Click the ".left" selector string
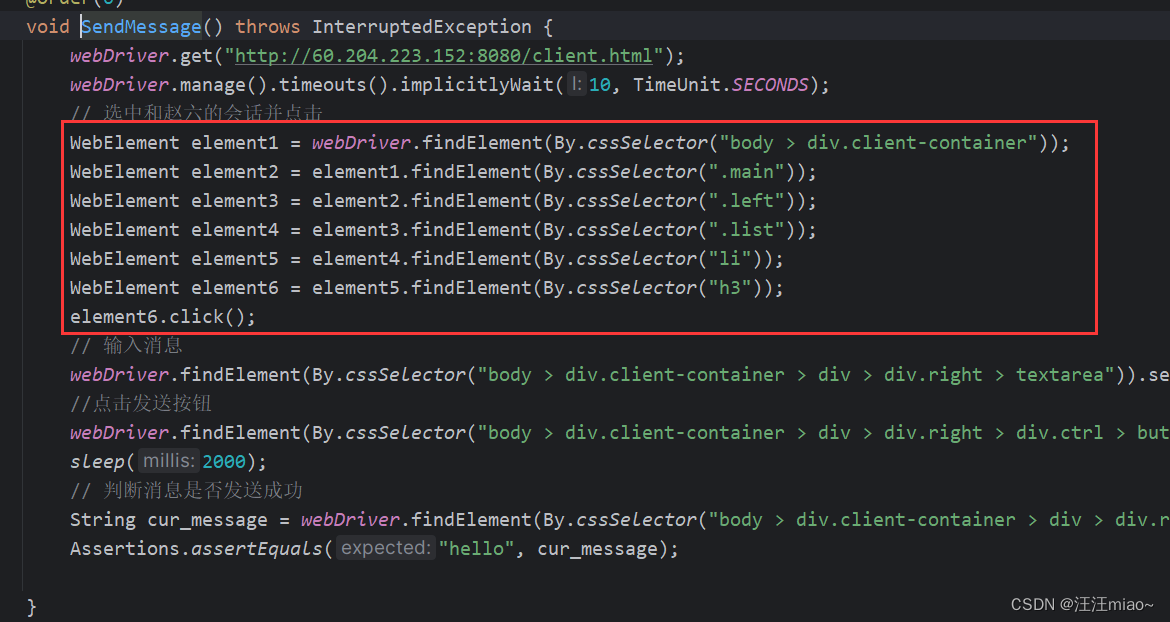This screenshot has height=622, width=1170. (746, 201)
